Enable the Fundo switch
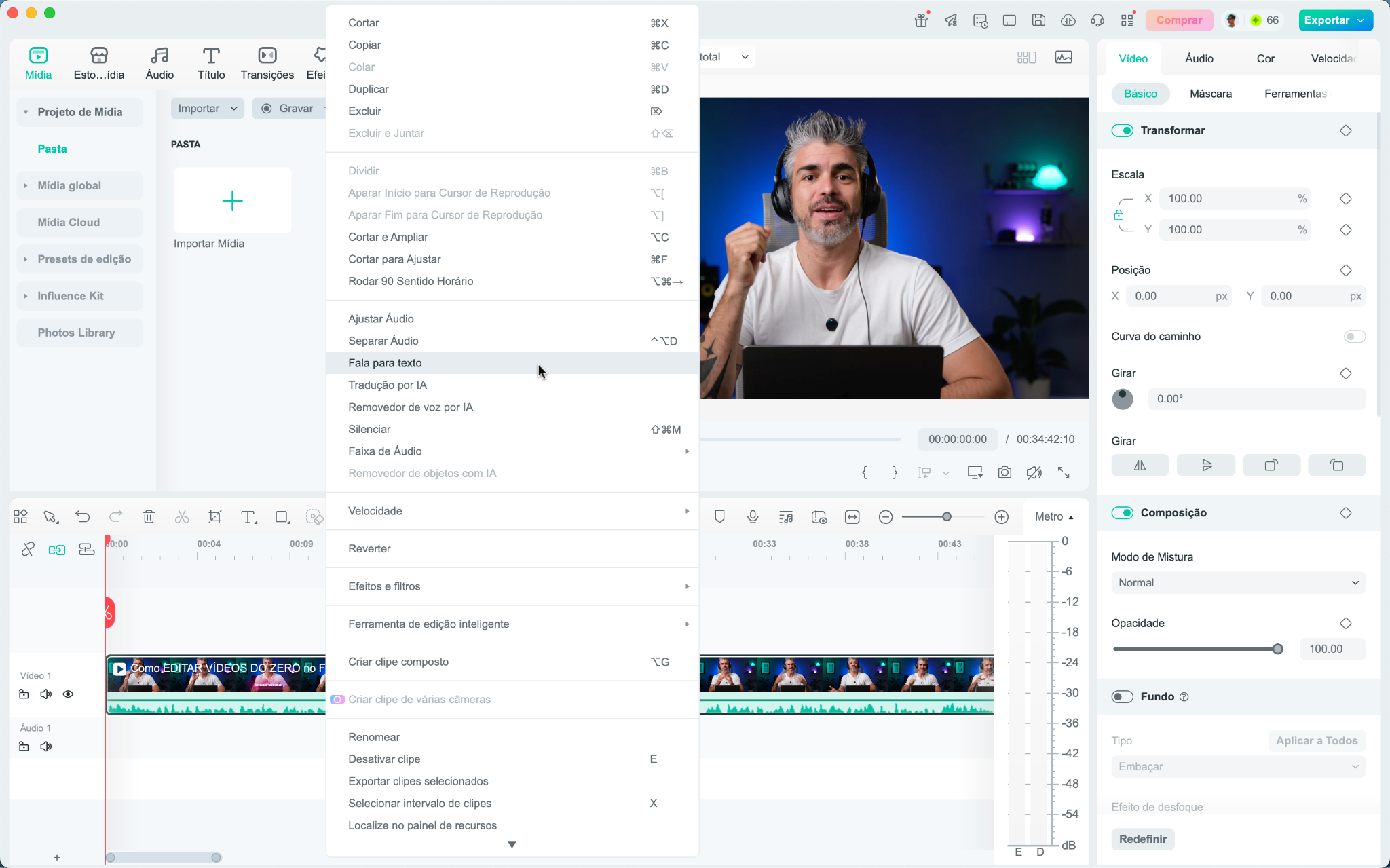This screenshot has width=1390, height=868. pyautogui.click(x=1123, y=697)
